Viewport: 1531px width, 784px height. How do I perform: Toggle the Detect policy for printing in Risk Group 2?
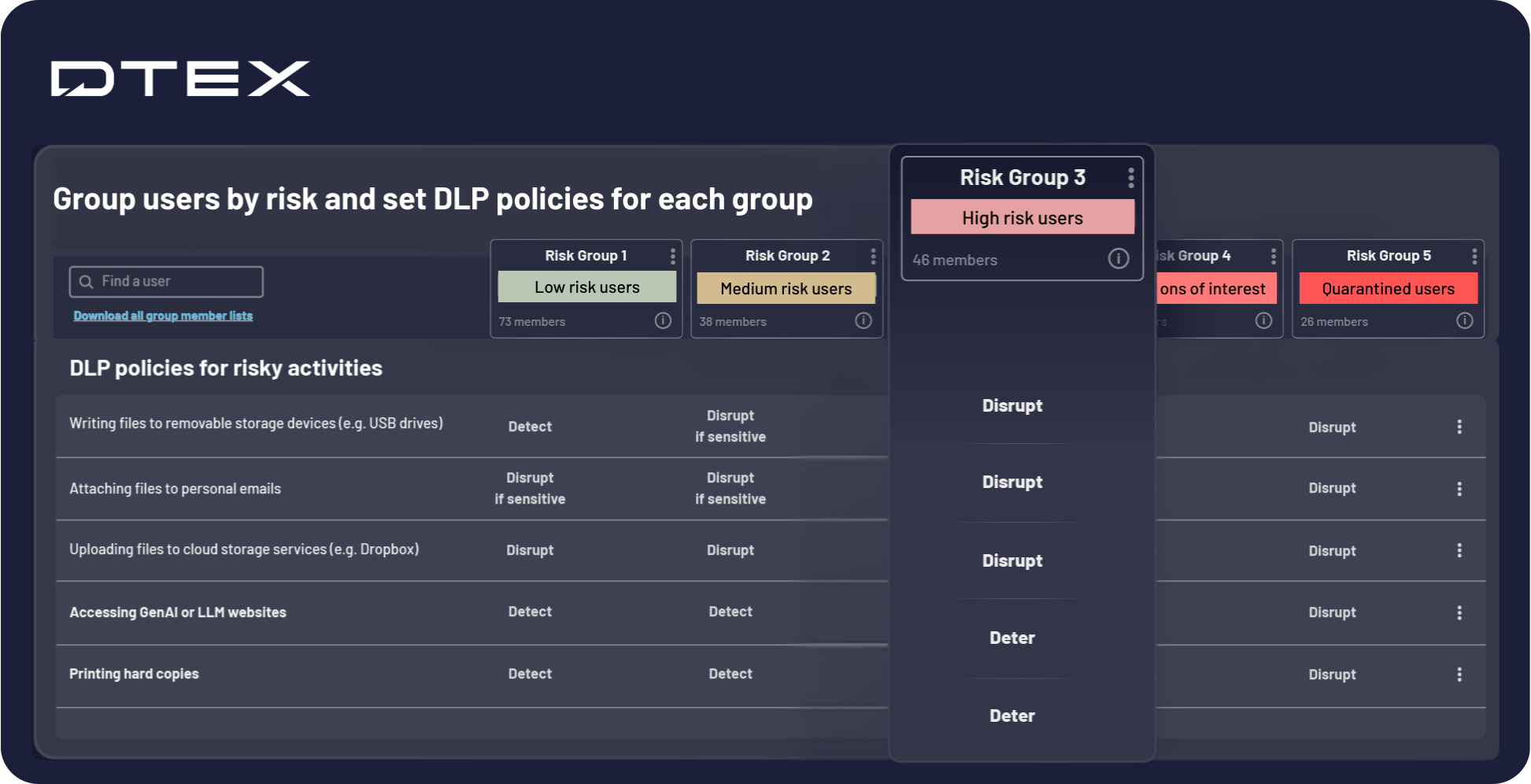730,673
